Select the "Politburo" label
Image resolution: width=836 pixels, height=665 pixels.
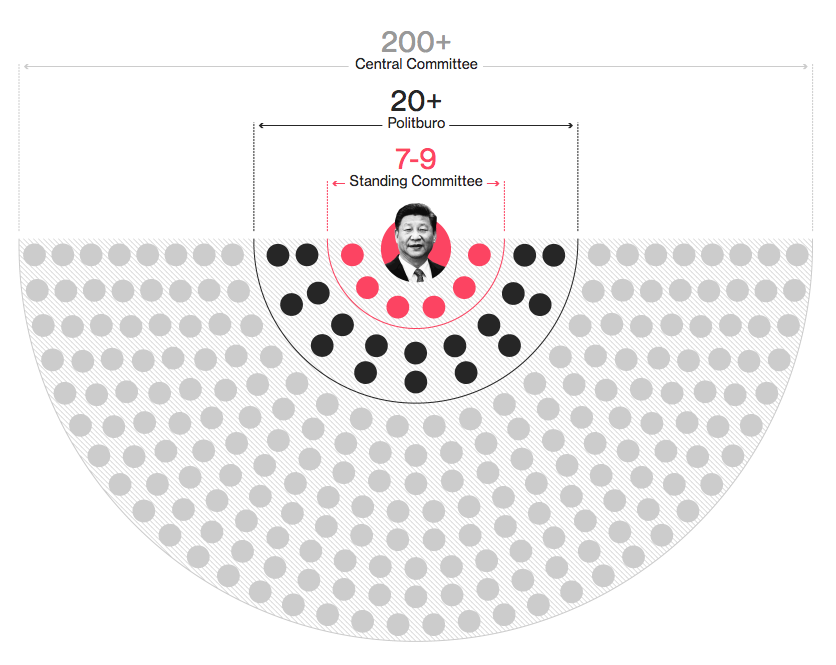[x=416, y=123]
